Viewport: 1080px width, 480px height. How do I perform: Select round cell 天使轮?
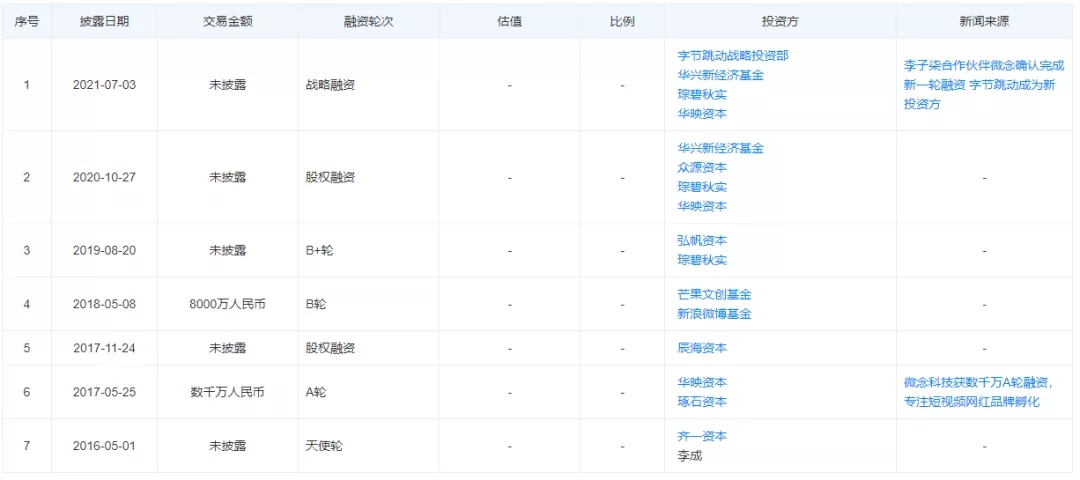point(323,446)
